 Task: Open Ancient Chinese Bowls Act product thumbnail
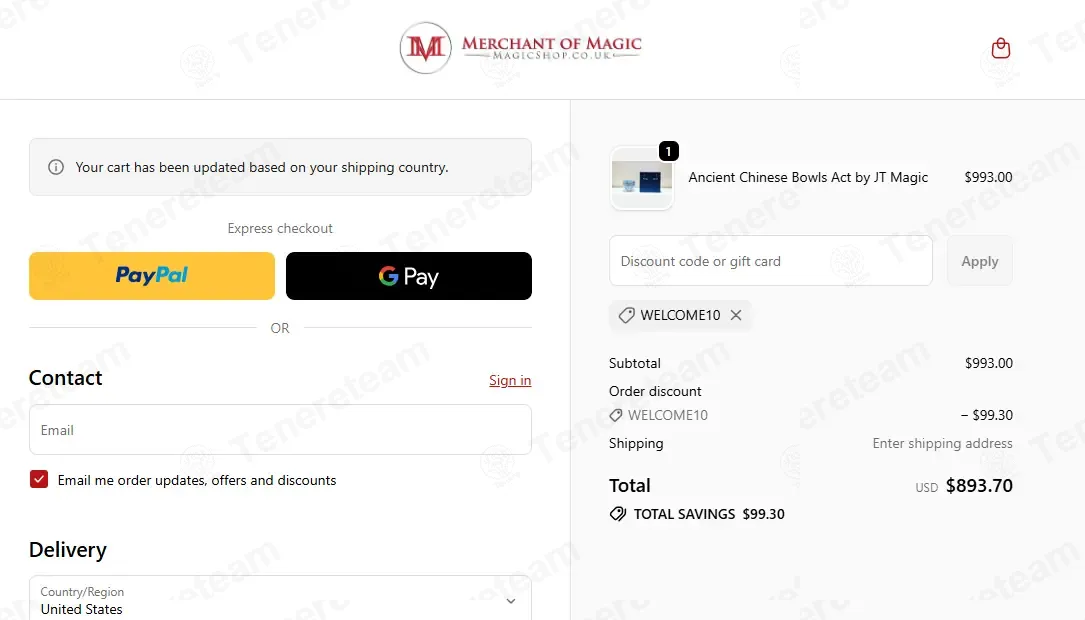click(x=642, y=179)
